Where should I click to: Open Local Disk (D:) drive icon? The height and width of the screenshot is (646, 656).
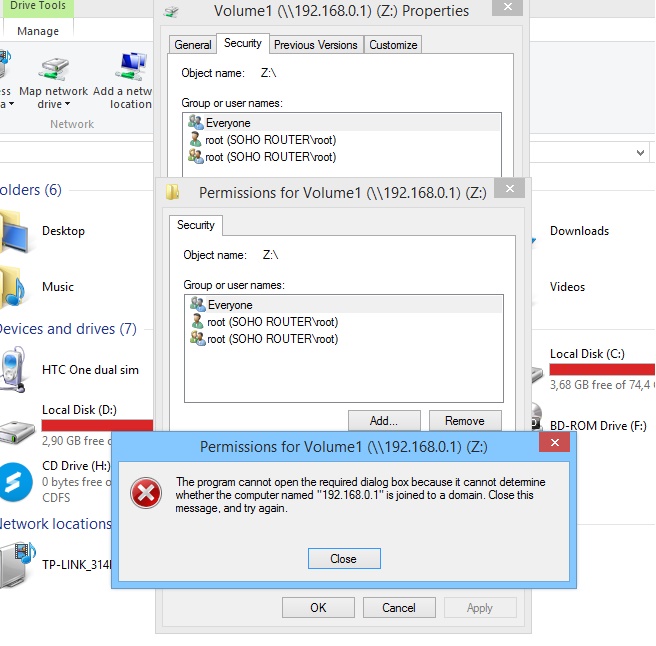18,433
